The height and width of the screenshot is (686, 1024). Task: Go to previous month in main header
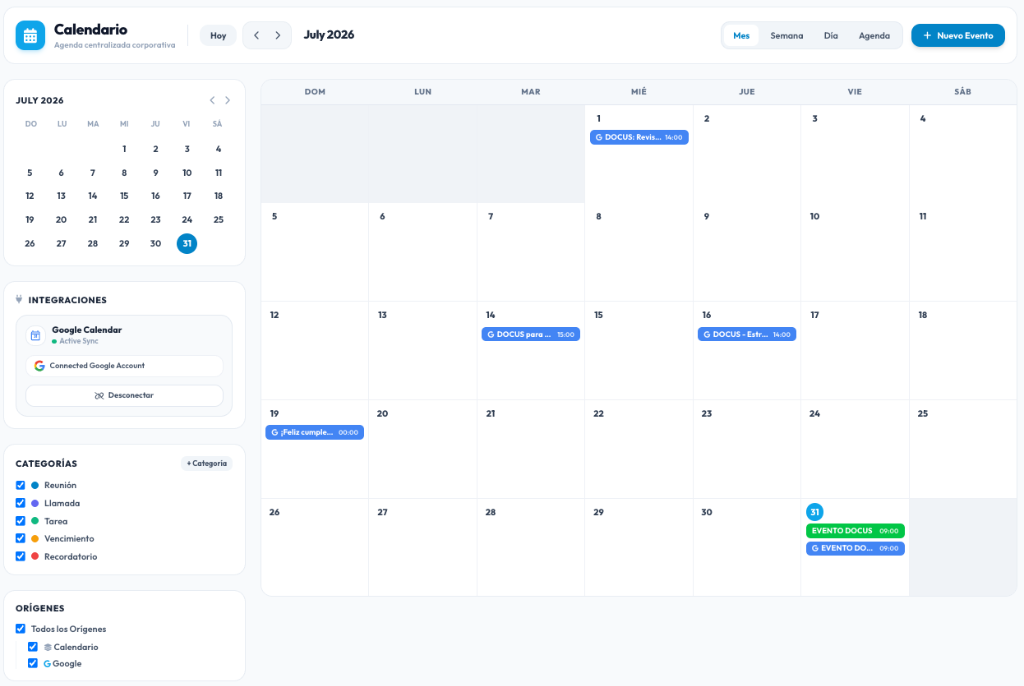[256, 35]
